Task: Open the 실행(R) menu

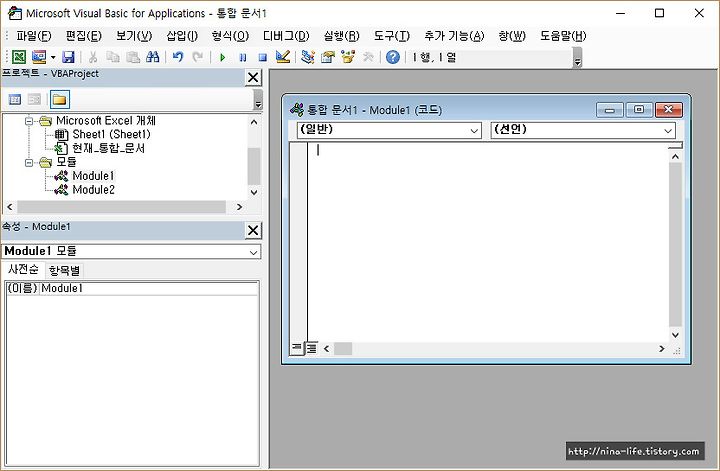Action: [342, 36]
